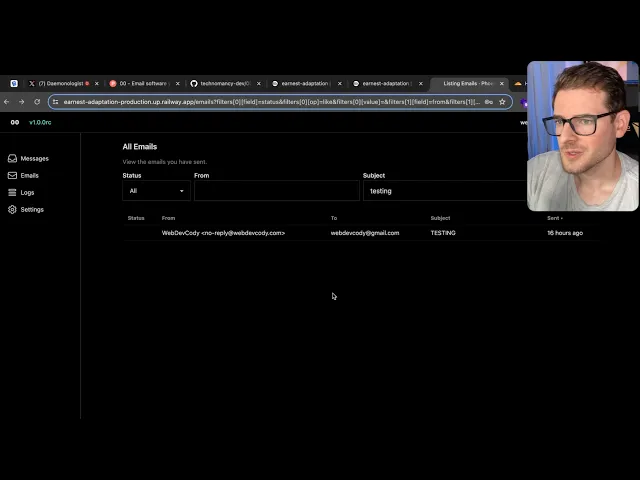The image size is (640, 480).
Task: Close the technomancy-dev GitHub tab
Action: click(x=258, y=83)
